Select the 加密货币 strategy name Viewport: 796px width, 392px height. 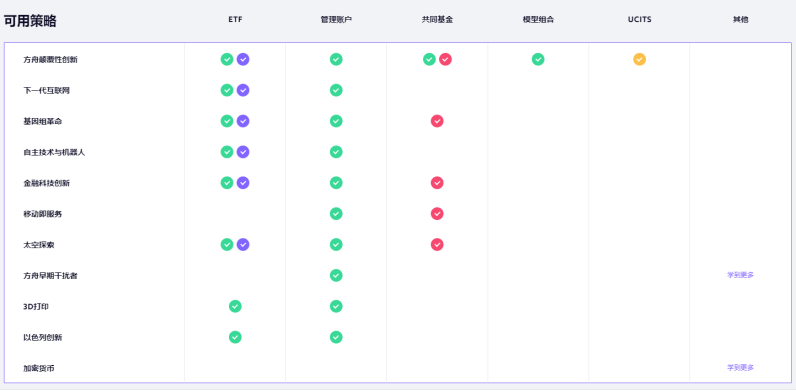click(39, 368)
